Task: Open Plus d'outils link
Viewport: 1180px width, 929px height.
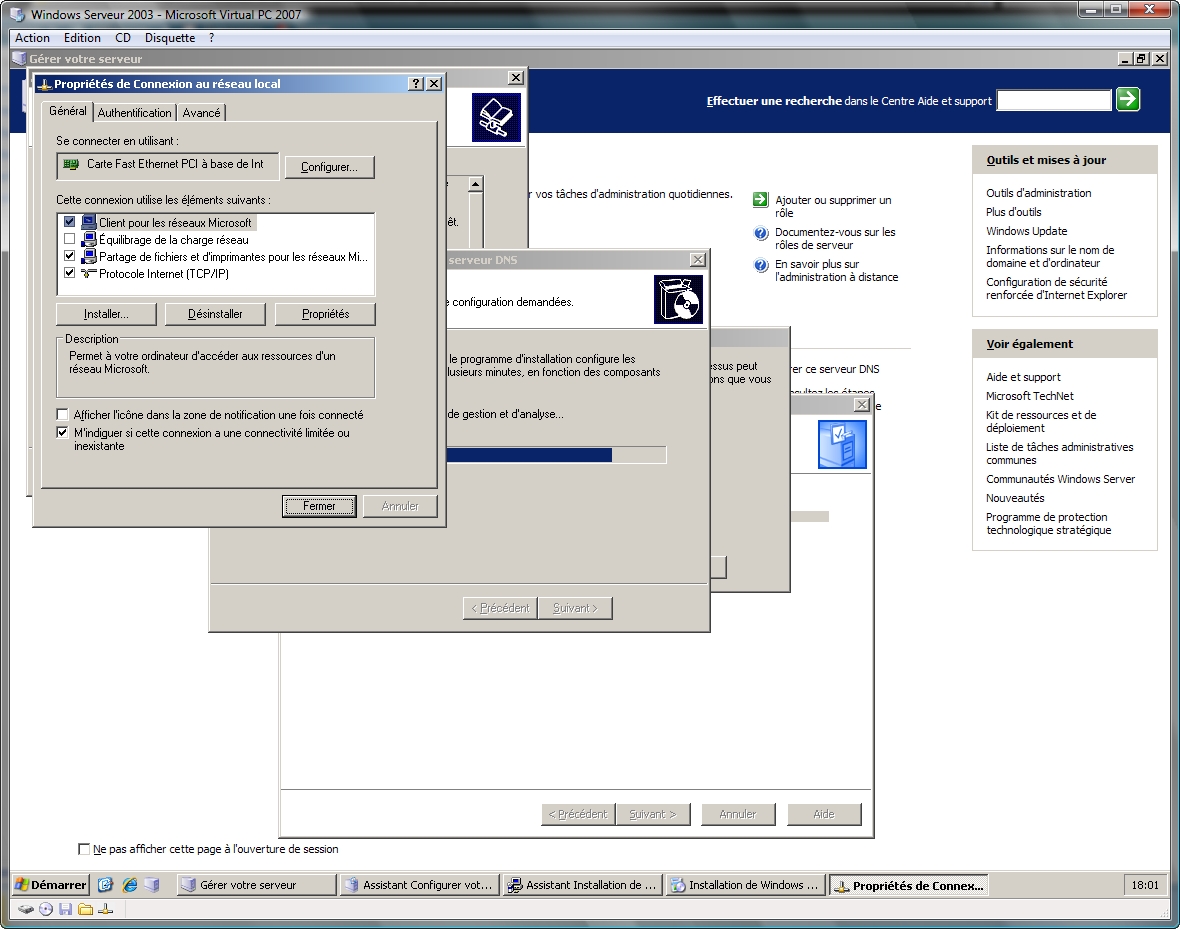Action: (x=1014, y=212)
